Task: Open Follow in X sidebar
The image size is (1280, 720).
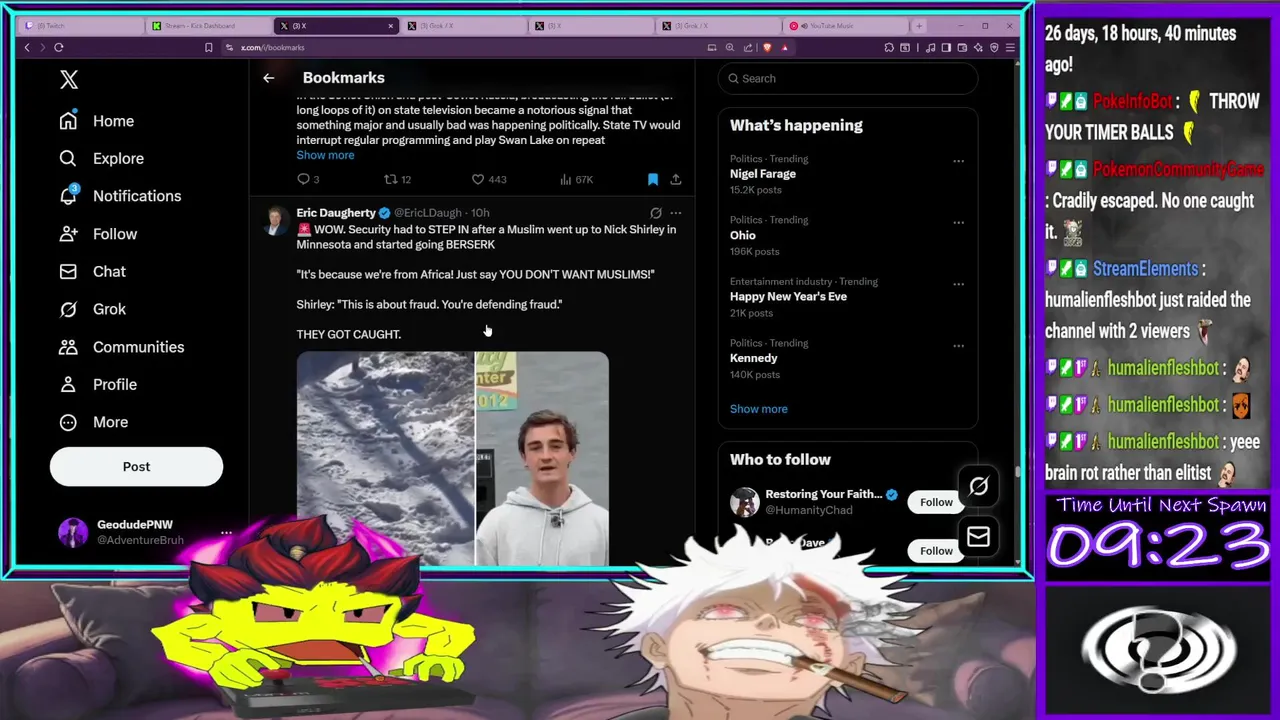Action: click(98, 234)
